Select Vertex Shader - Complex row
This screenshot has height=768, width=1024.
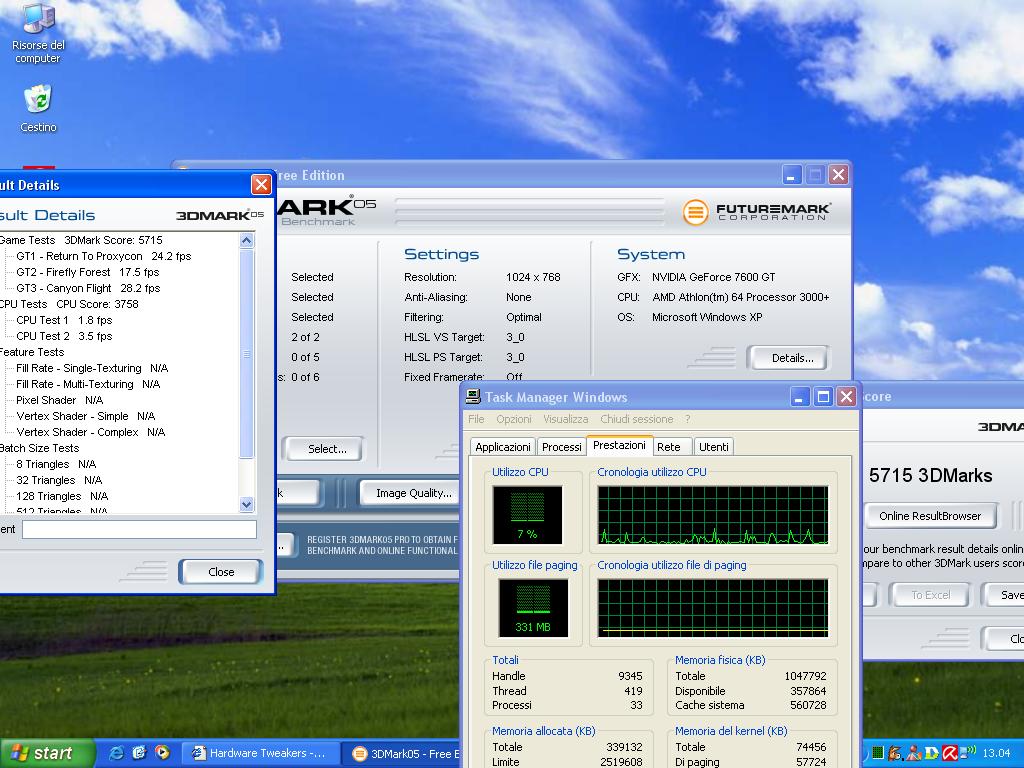pyautogui.click(x=91, y=432)
